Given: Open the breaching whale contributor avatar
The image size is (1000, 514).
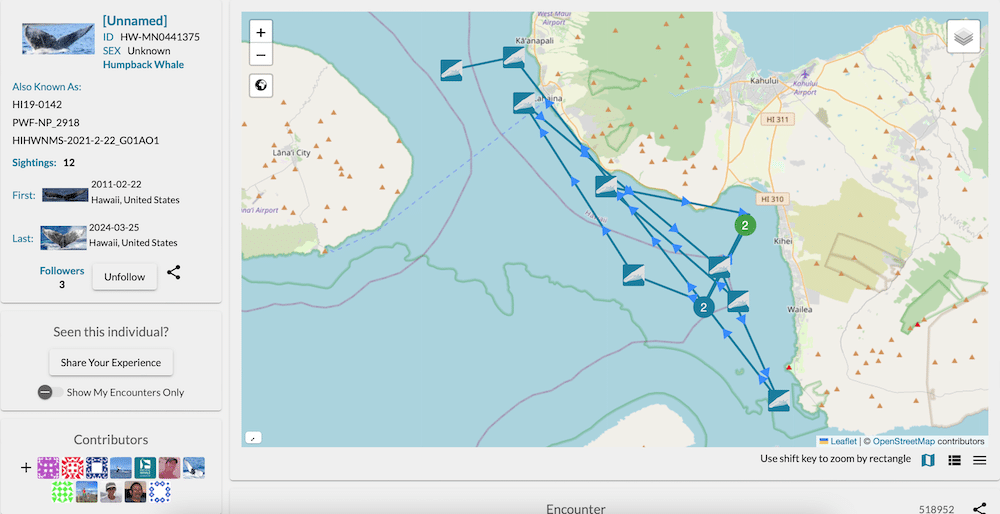Looking at the screenshot, I should [194, 467].
